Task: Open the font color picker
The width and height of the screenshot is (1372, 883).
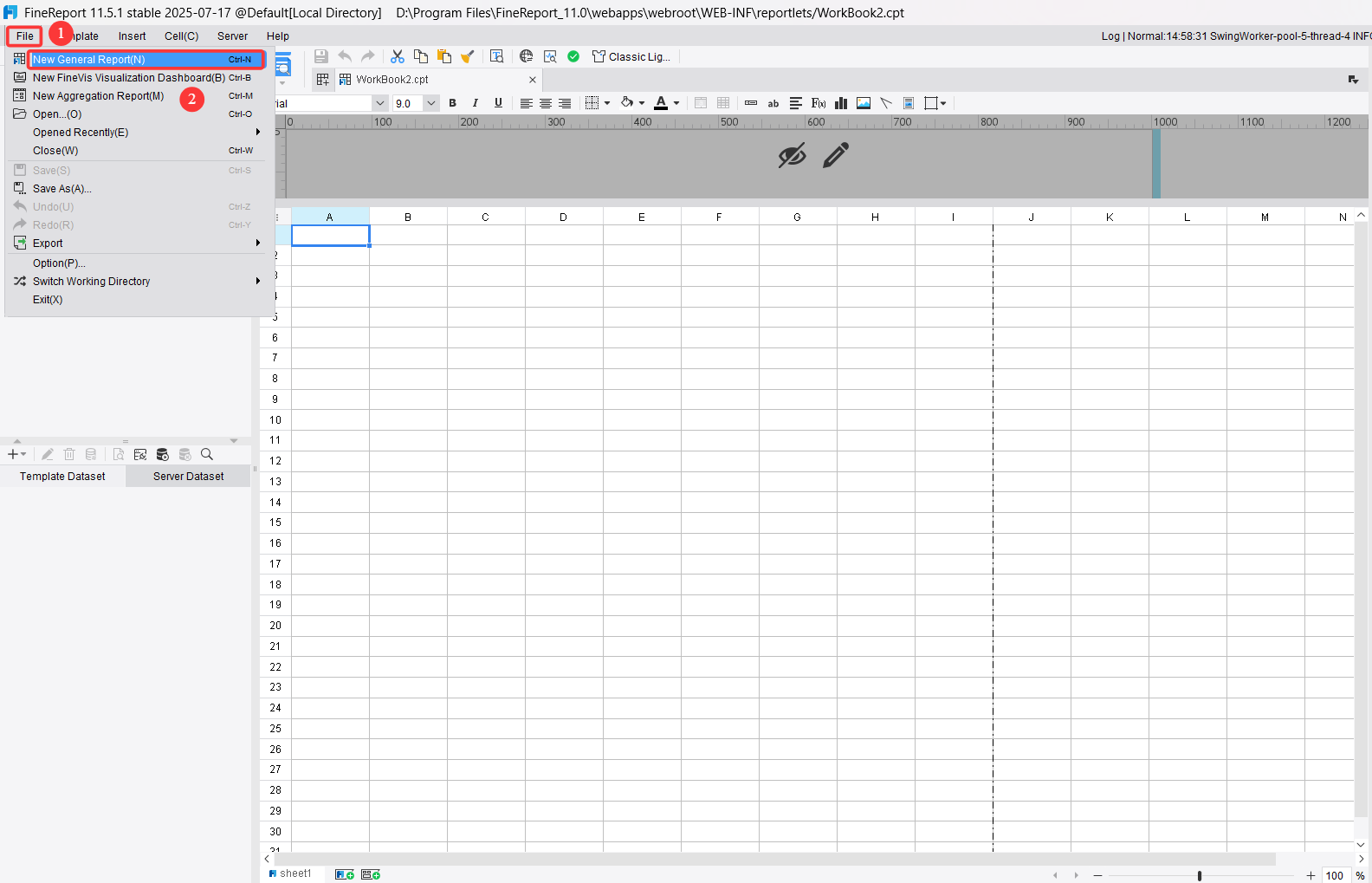Action: point(666,103)
